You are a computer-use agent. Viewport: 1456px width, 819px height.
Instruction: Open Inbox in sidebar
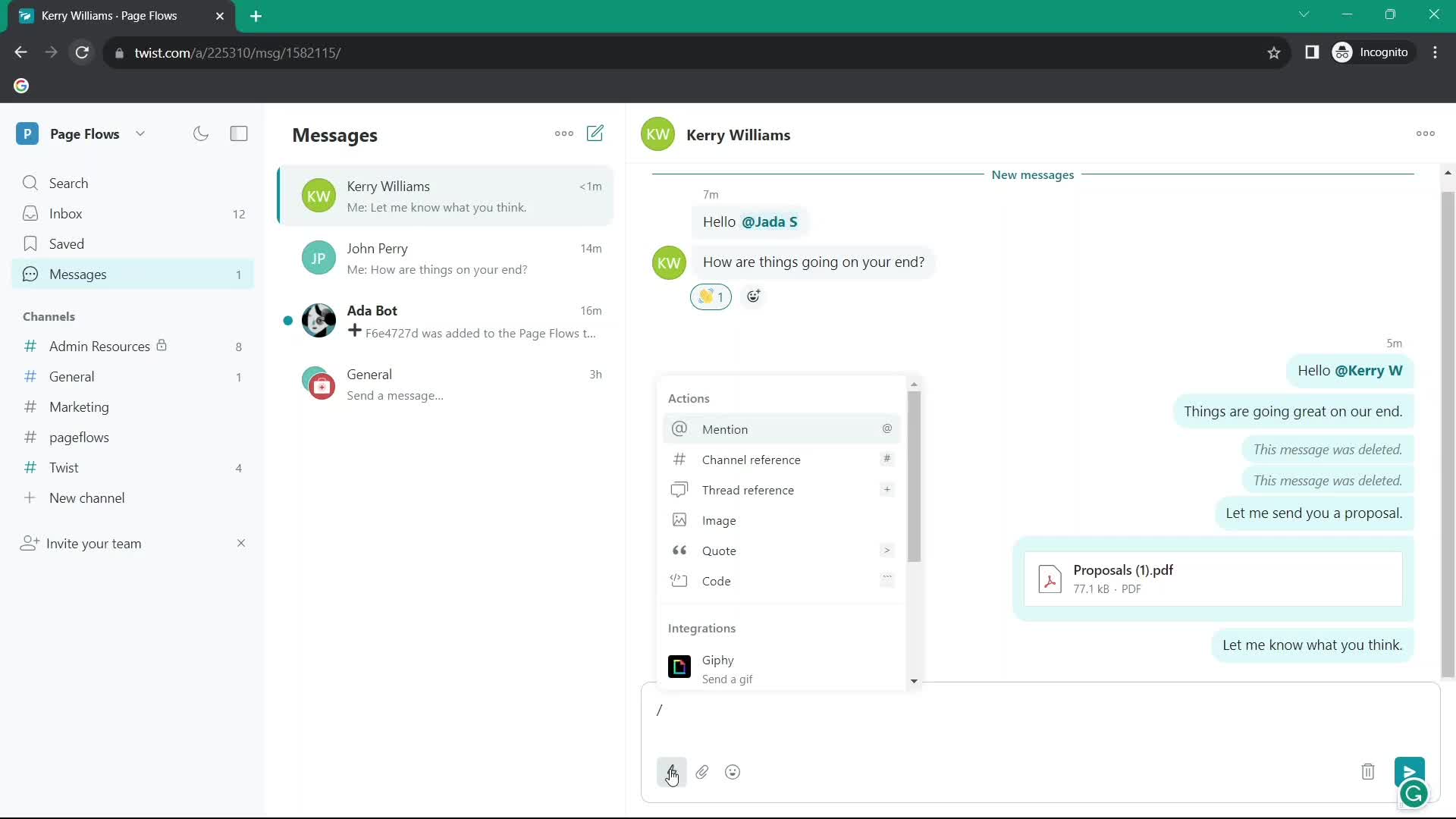pos(133,213)
